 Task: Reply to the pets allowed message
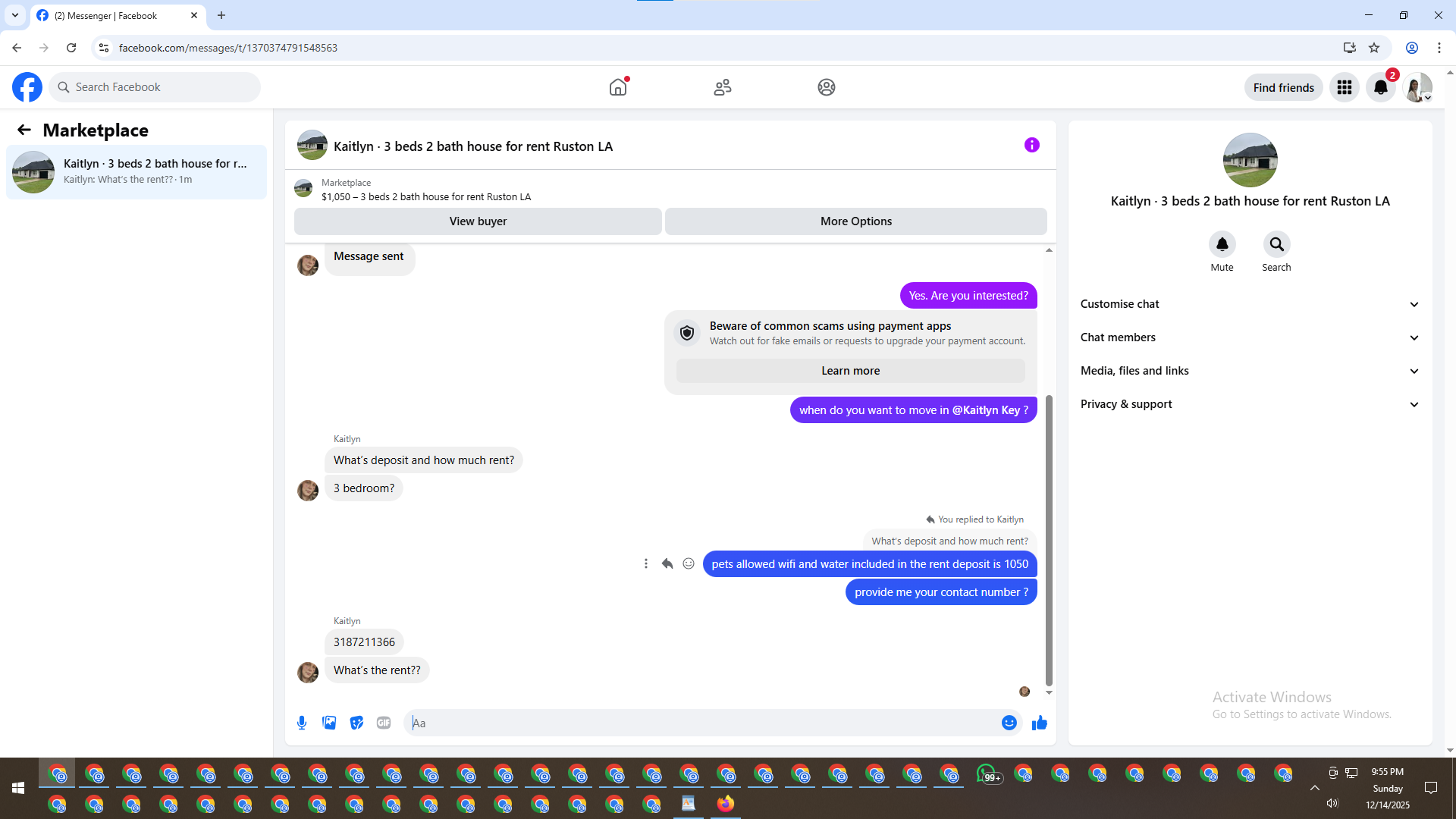[x=667, y=563]
